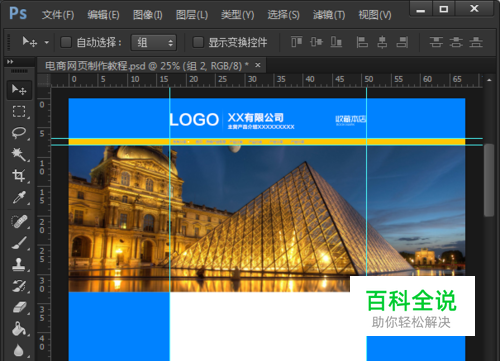
Task: Open the 类型(Y) menu
Action: point(238,15)
